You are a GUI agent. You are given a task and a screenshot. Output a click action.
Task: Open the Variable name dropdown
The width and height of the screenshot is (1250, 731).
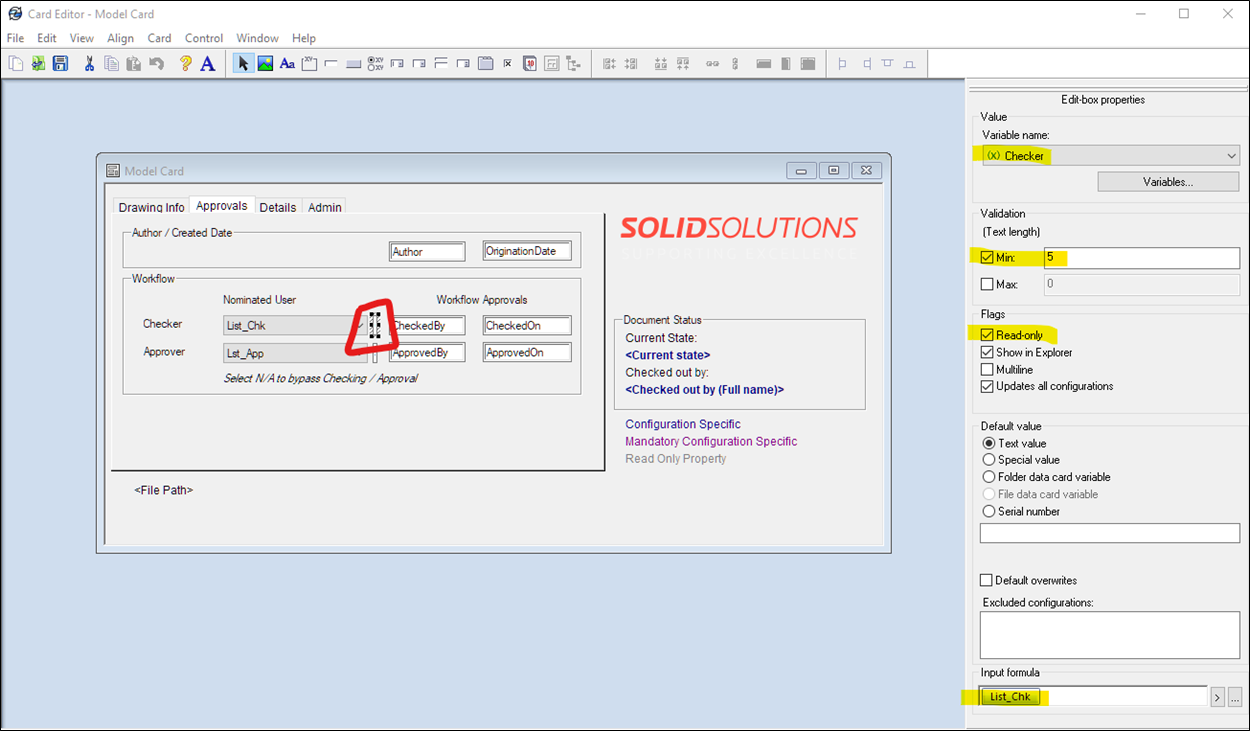[1230, 156]
